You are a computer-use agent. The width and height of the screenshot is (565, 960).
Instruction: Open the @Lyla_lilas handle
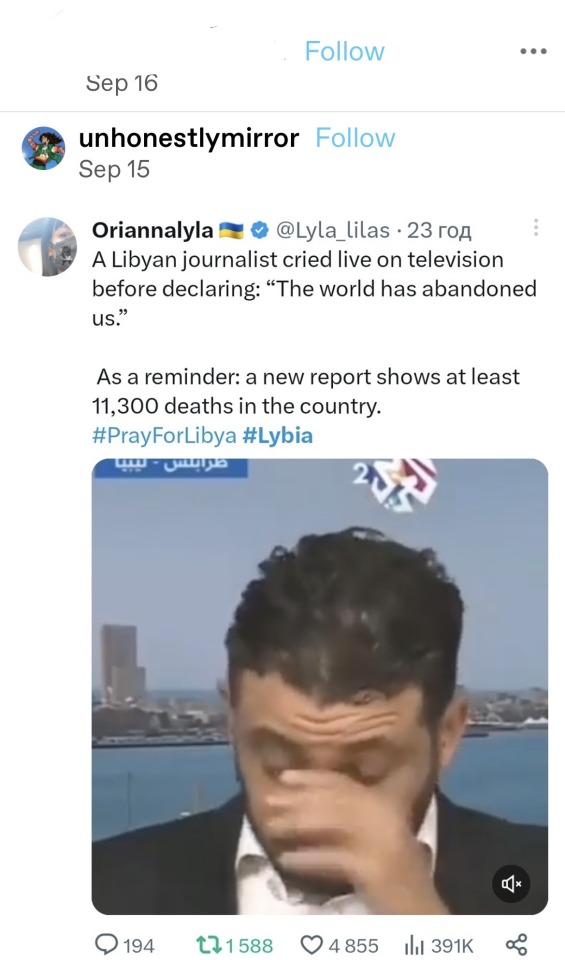click(333, 230)
